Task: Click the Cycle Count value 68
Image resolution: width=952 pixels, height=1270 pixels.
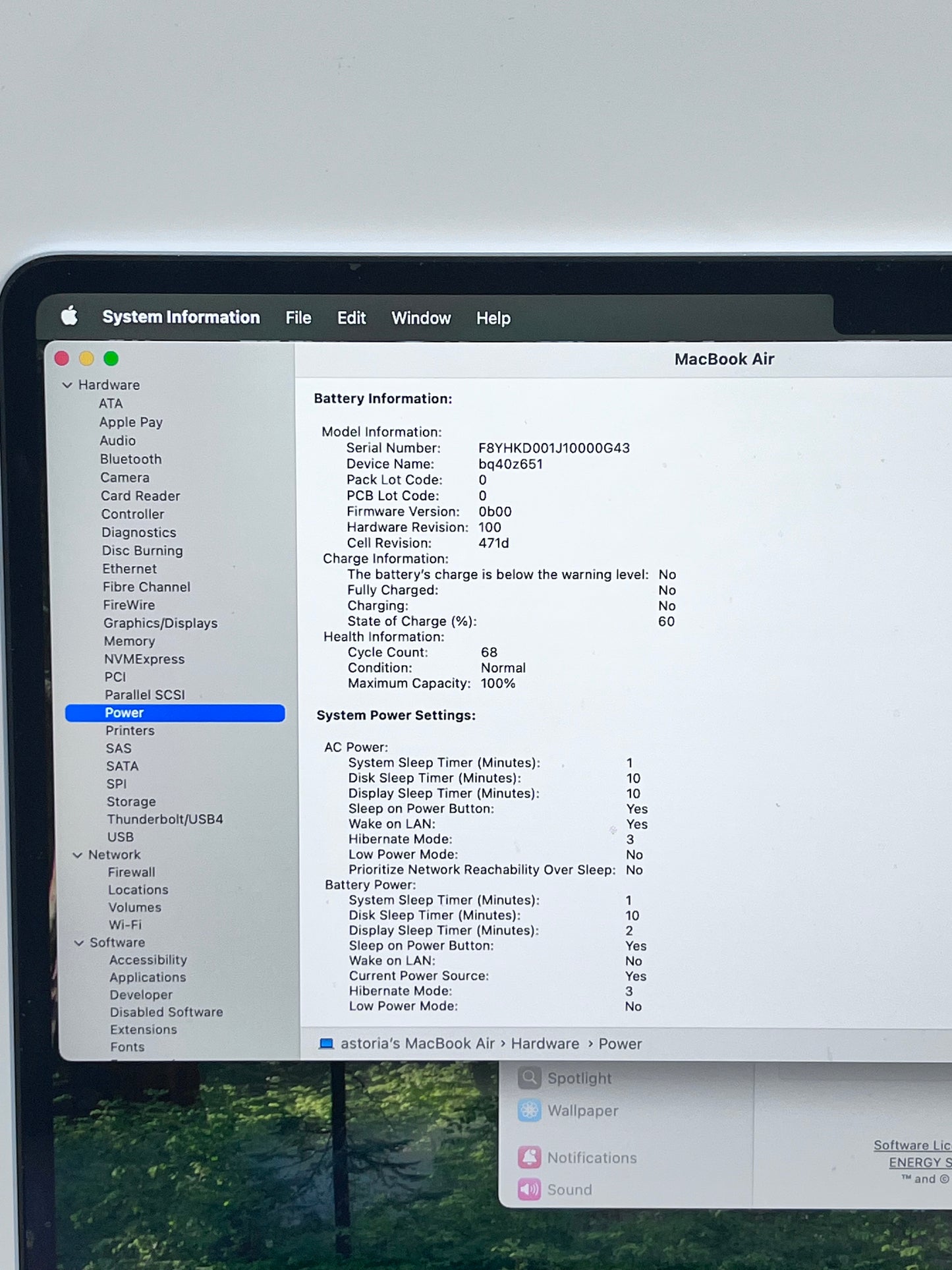Action: [x=489, y=652]
